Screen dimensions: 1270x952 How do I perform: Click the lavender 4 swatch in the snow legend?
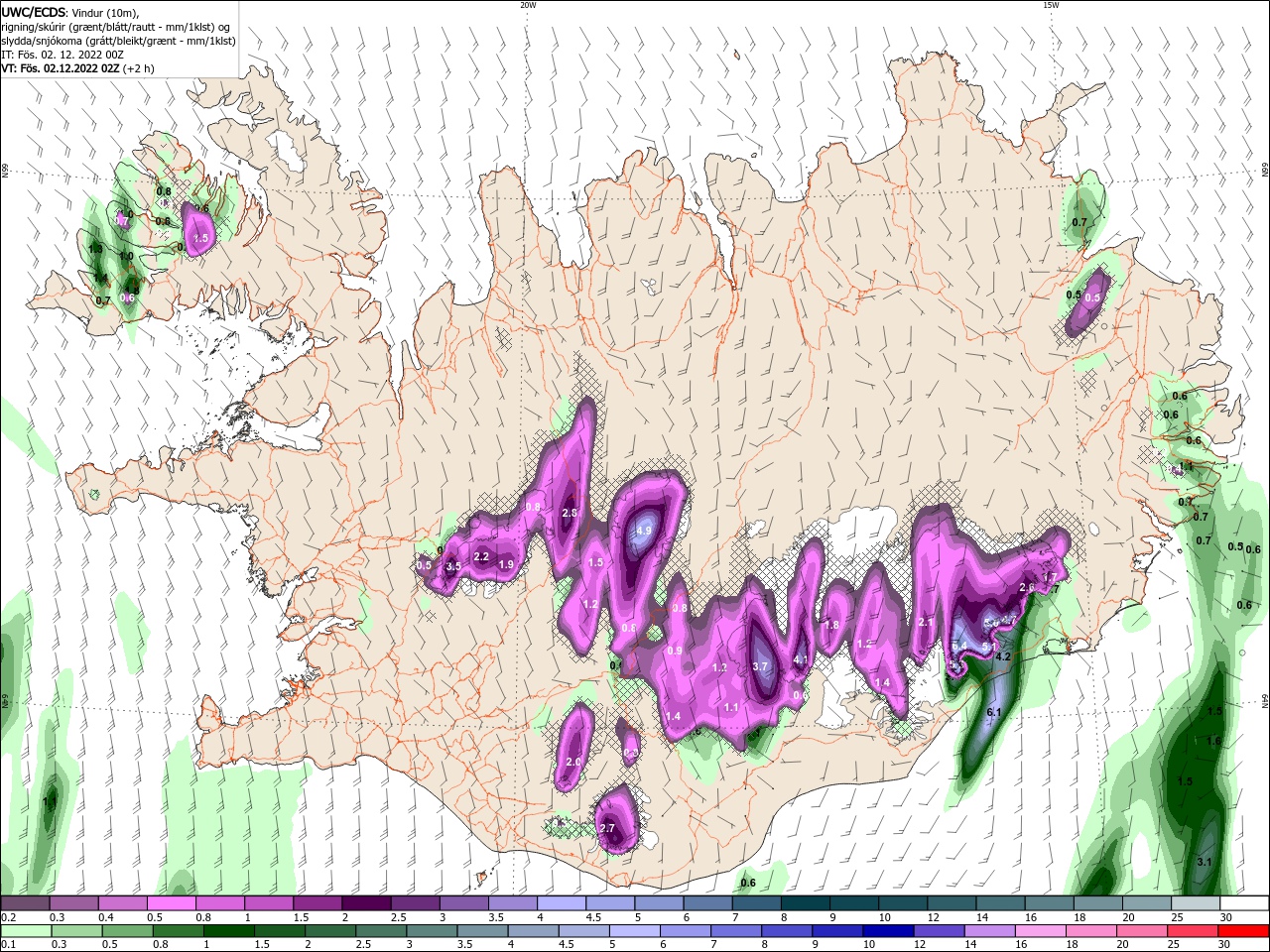pyautogui.click(x=562, y=903)
